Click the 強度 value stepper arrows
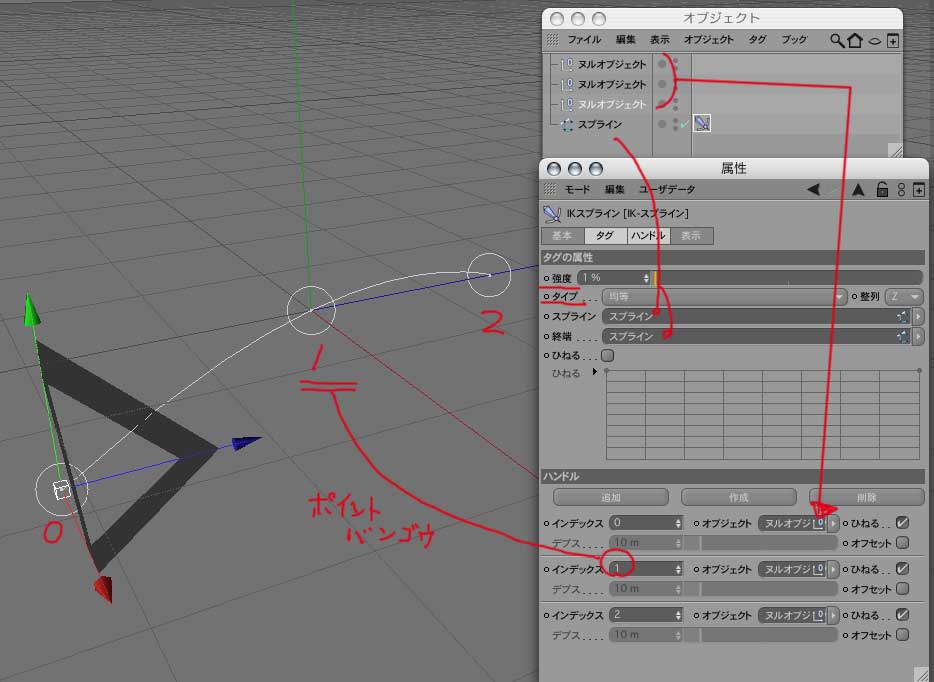This screenshot has width=934, height=682. click(x=646, y=278)
